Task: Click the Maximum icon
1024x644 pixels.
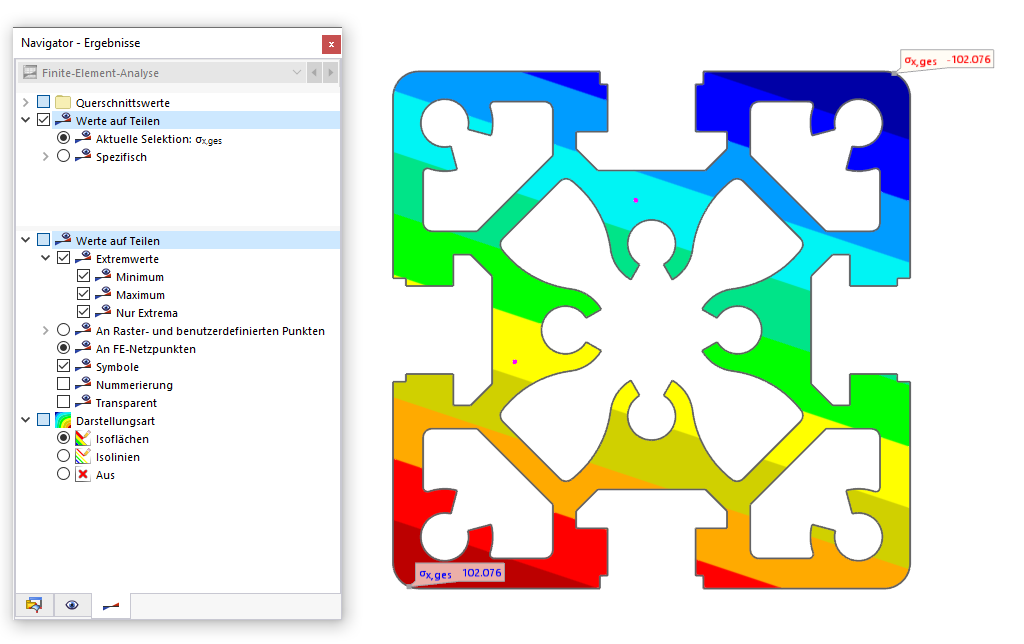Action: [103, 293]
